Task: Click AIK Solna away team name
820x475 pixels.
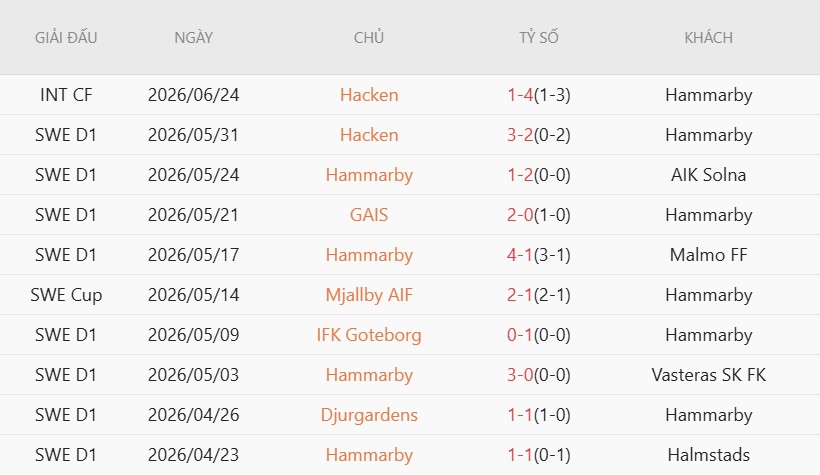Action: pos(708,175)
